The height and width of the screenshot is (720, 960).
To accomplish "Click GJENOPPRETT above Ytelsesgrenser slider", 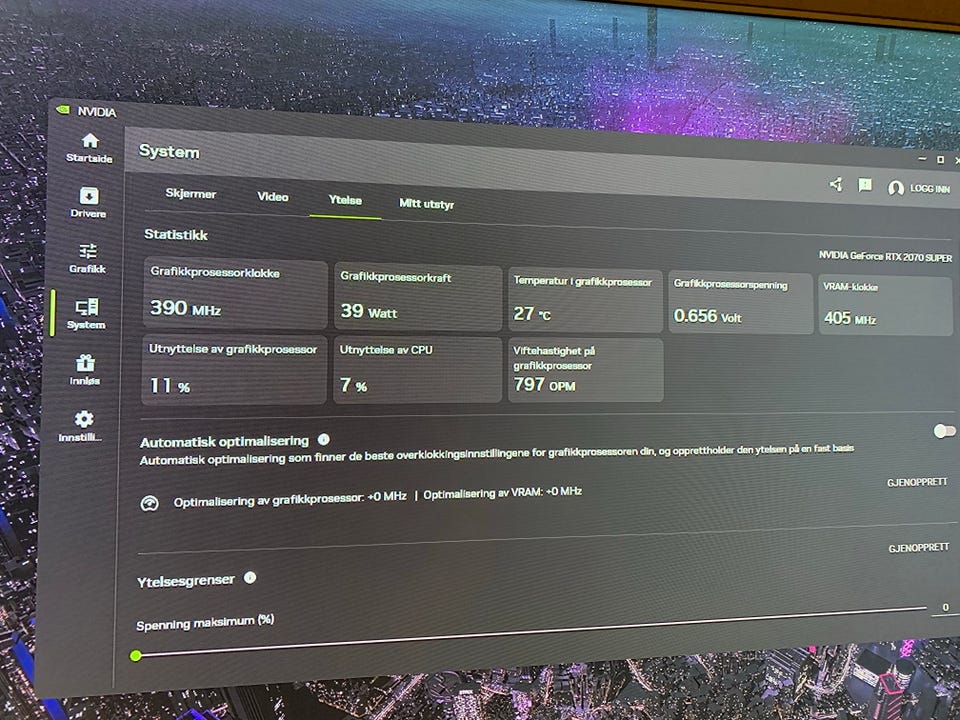I will pos(918,547).
